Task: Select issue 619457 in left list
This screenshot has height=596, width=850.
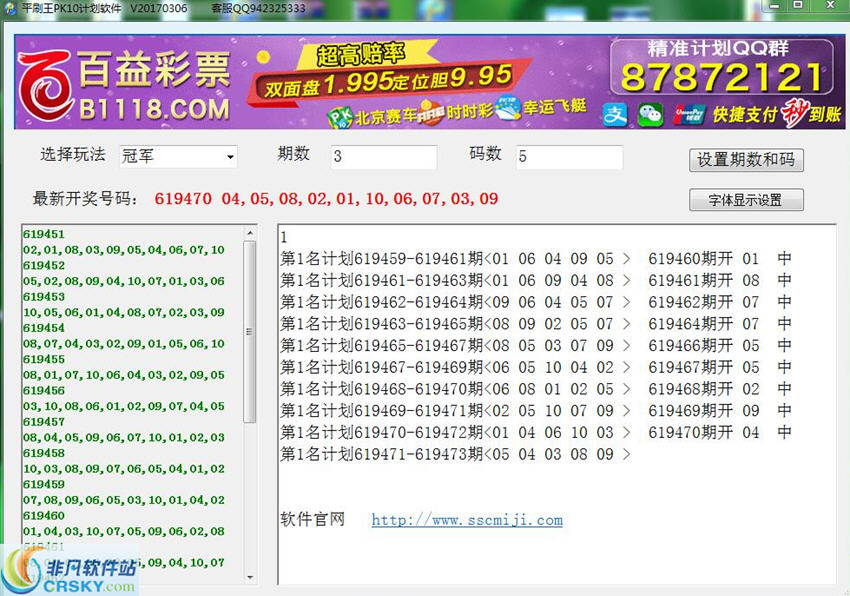Action: (43, 422)
